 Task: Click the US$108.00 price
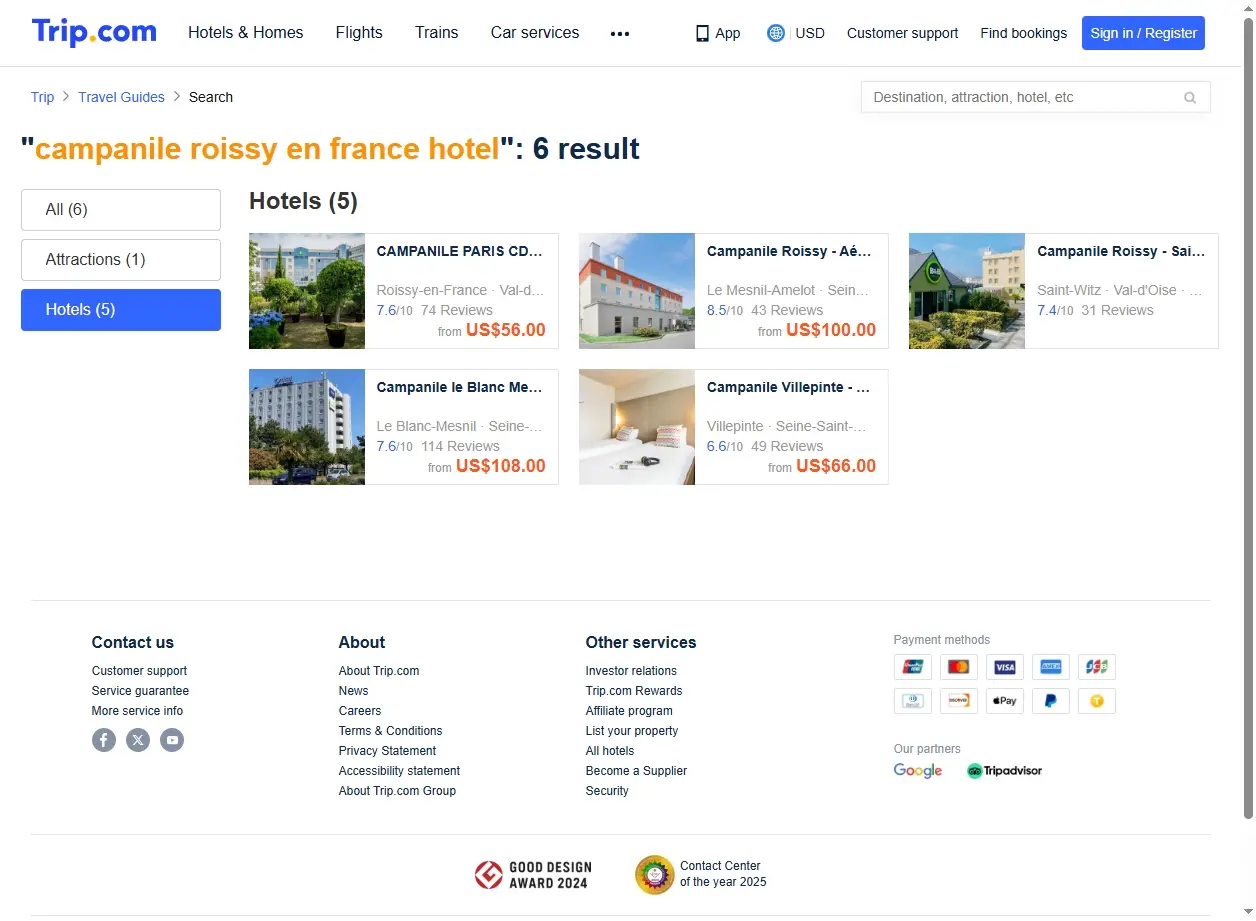[501, 466]
